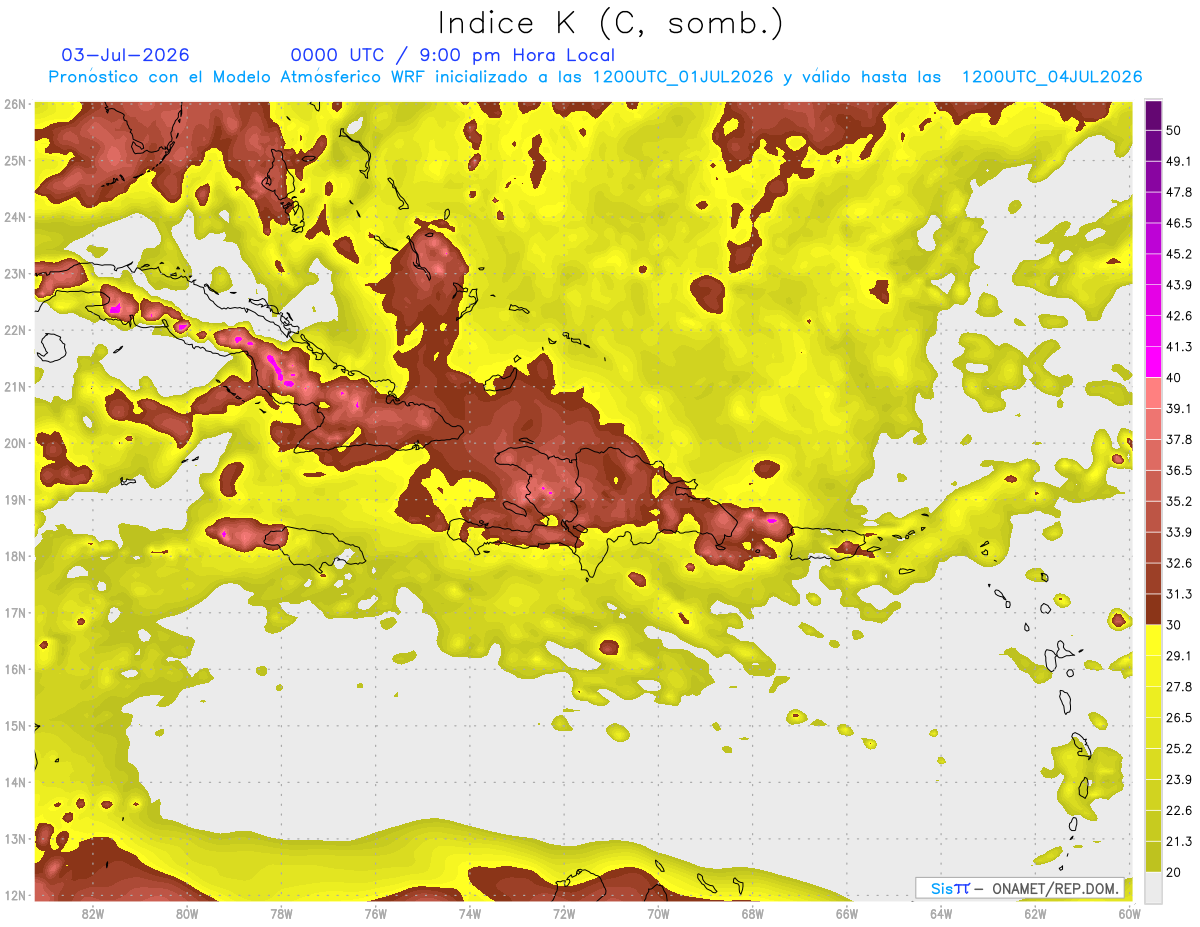Viewport: 1200px width, 927px height.
Task: Click the 82W longitude label
Action: click(x=93, y=913)
